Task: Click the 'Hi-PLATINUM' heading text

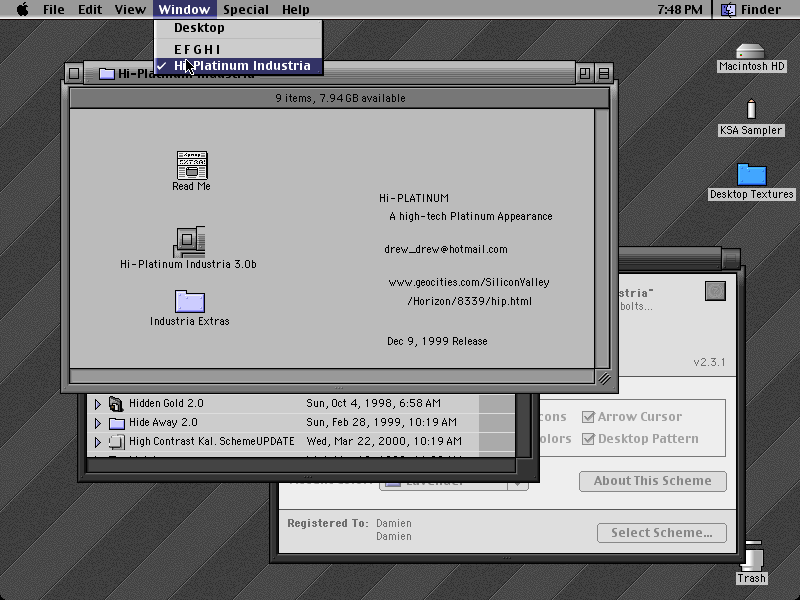Action: click(414, 198)
